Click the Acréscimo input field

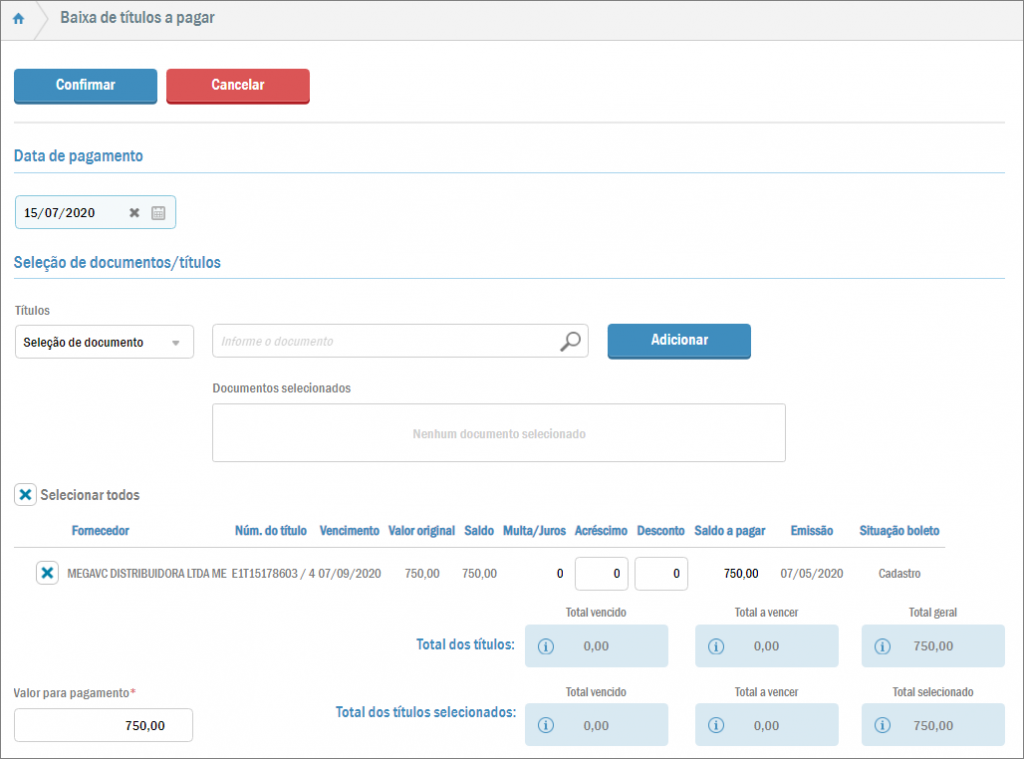(601, 574)
